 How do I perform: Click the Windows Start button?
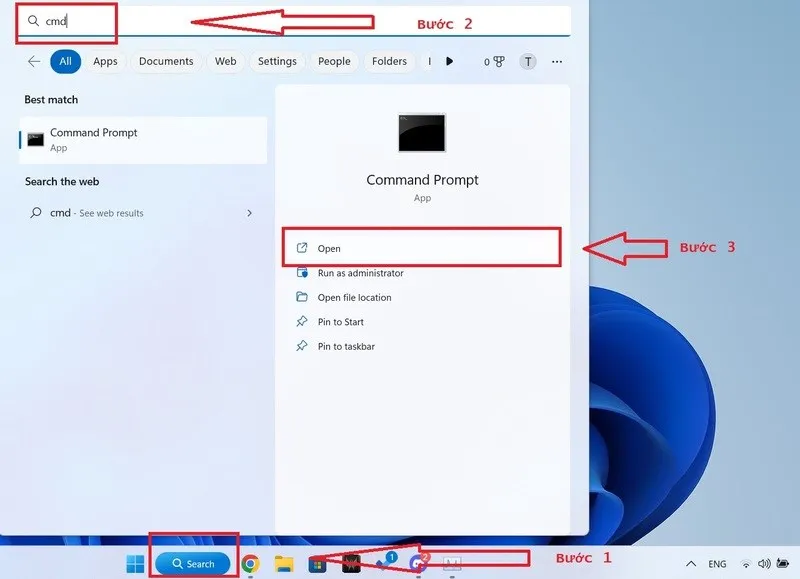pos(135,564)
